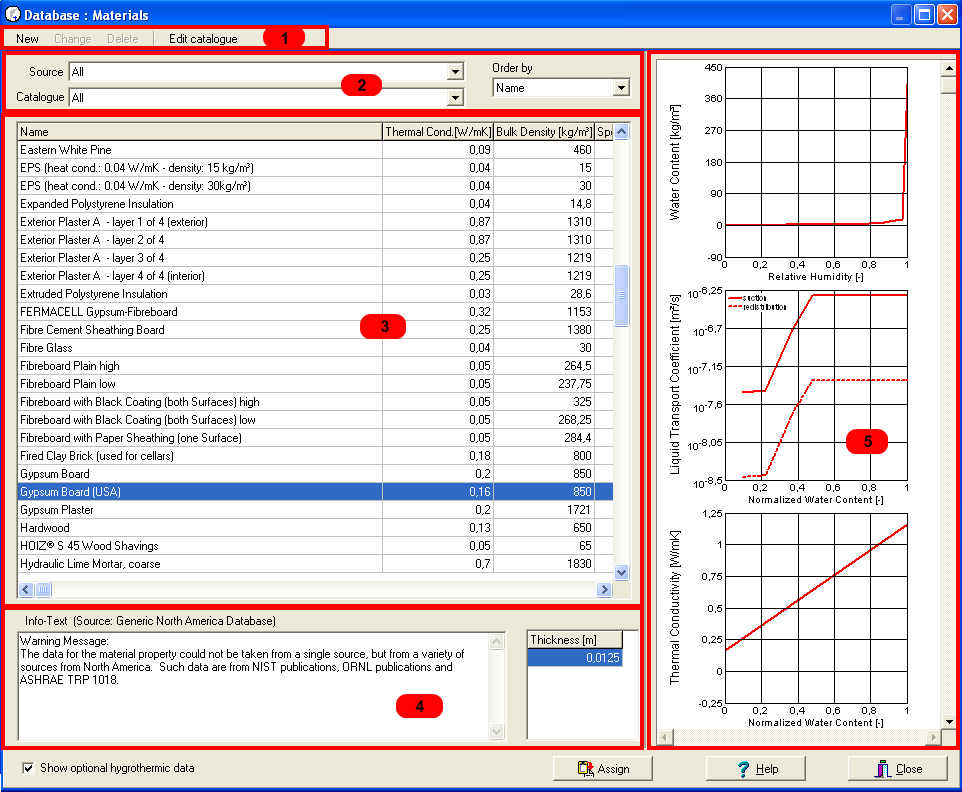
Task: Open the Order by dropdown
Action: pyautogui.click(x=621, y=88)
